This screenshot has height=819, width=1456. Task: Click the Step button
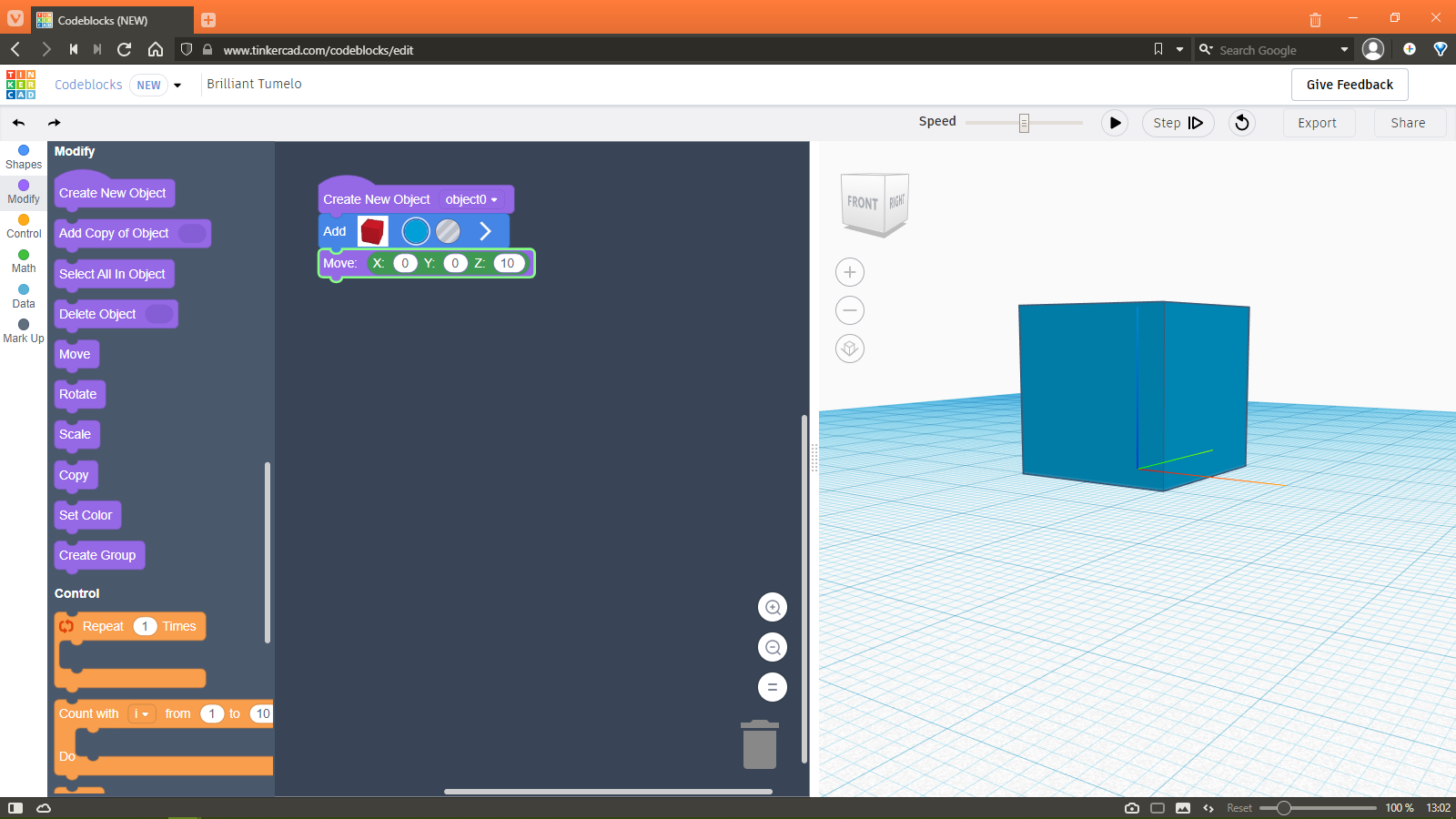point(1178,123)
